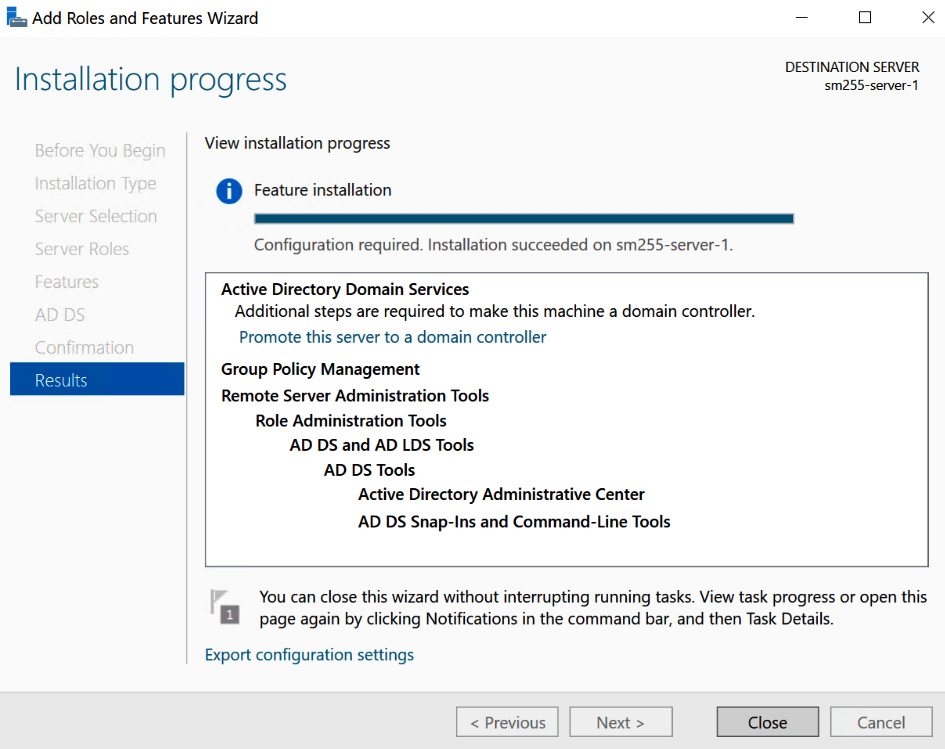Click the notice about closing the wizard

(x=593, y=608)
